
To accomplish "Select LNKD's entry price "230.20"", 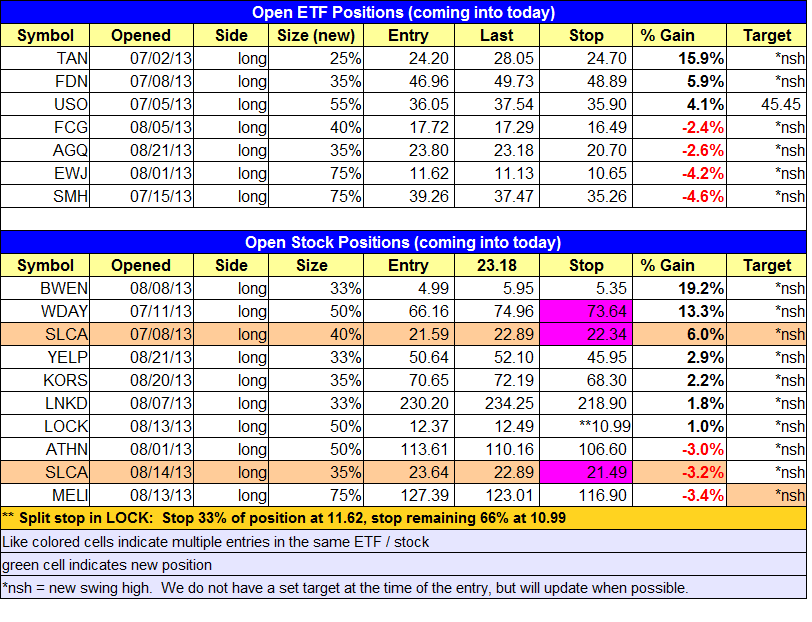I will point(409,403).
